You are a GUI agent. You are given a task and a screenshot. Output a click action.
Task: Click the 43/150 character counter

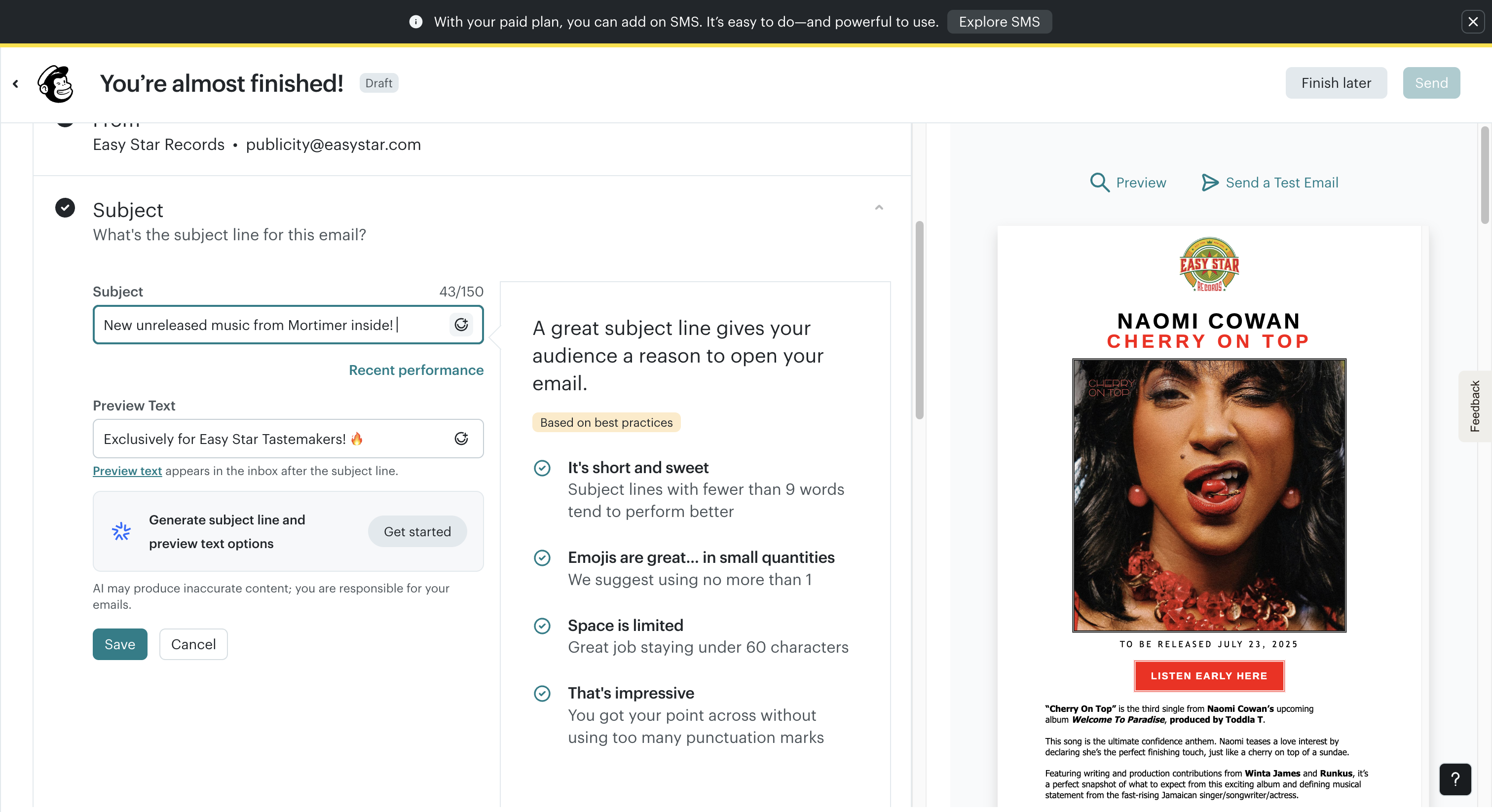point(461,292)
